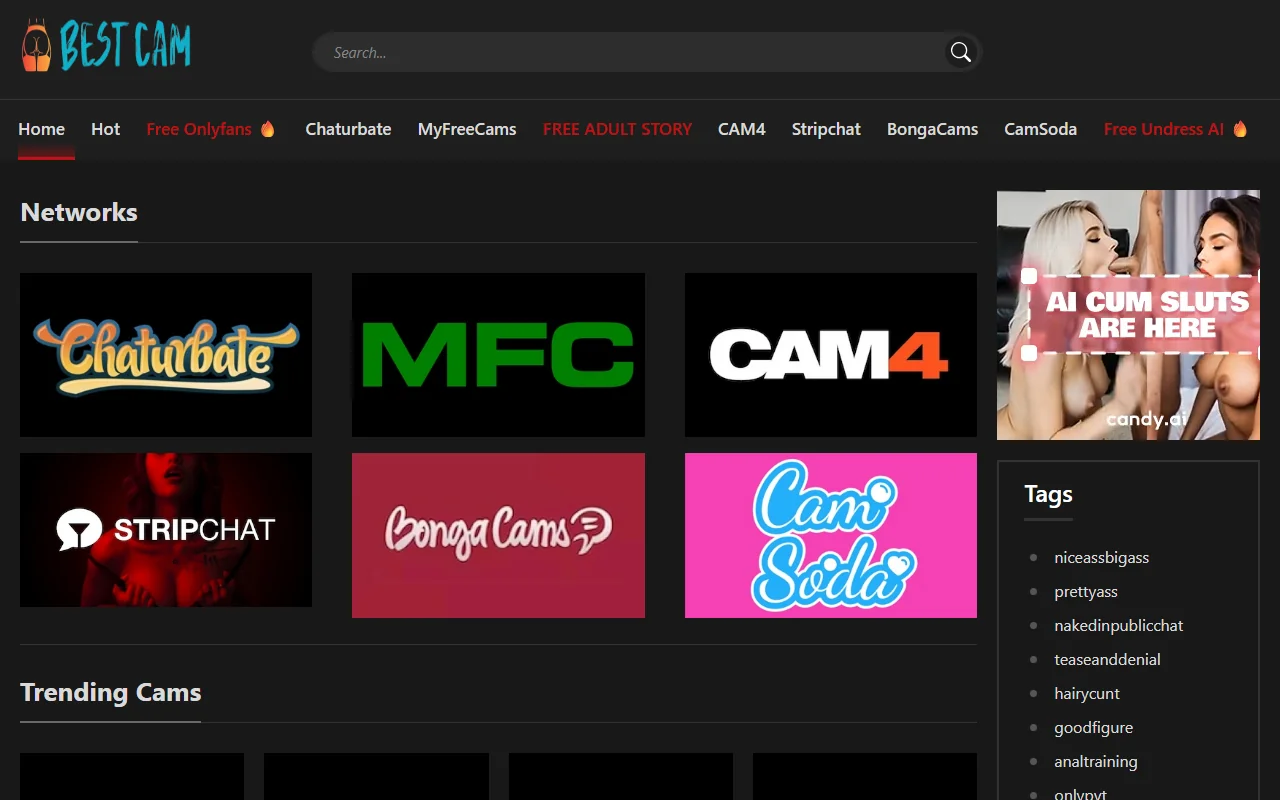Click the magnifying glass search icon
The height and width of the screenshot is (800, 1280).
pyautogui.click(x=959, y=51)
